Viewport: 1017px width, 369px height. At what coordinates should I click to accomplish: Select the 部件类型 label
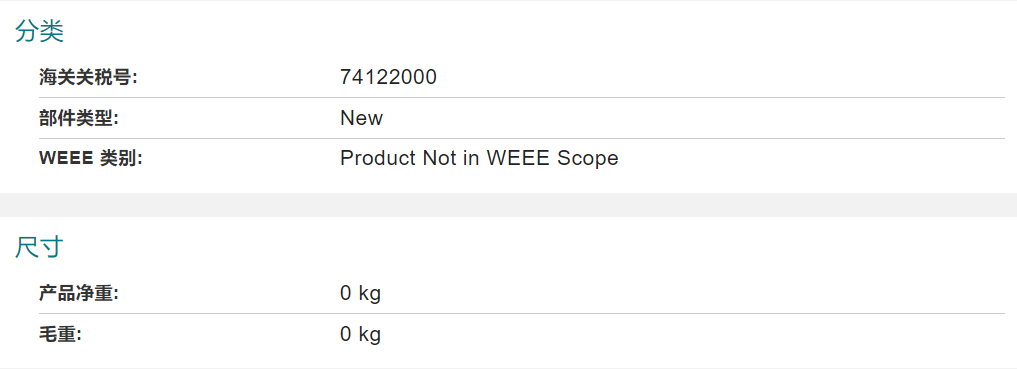pyautogui.click(x=79, y=118)
